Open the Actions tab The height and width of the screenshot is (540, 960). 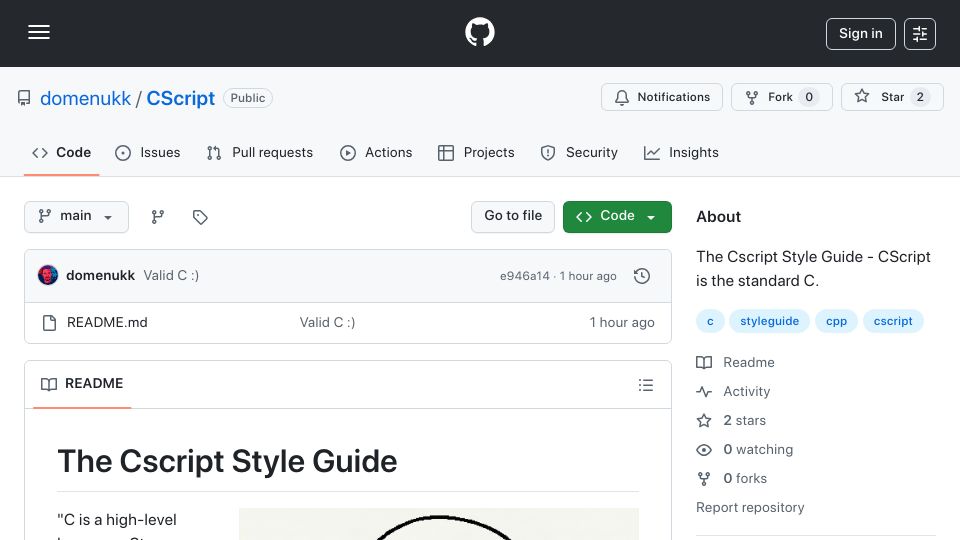(x=376, y=152)
